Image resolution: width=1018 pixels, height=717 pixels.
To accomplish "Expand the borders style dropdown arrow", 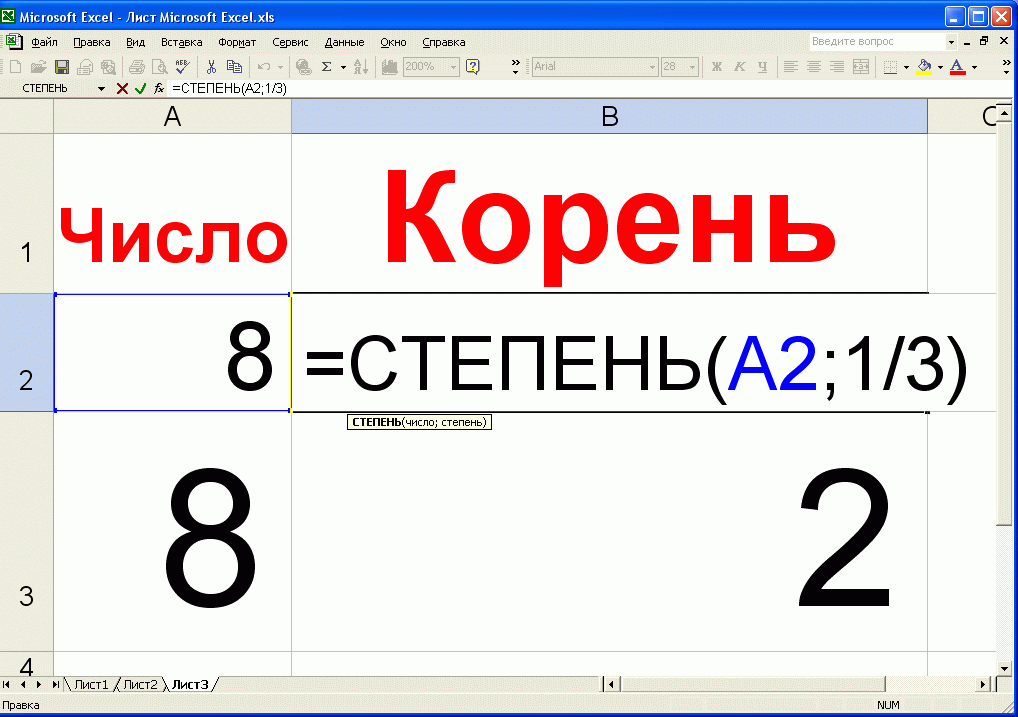I will 906,66.
